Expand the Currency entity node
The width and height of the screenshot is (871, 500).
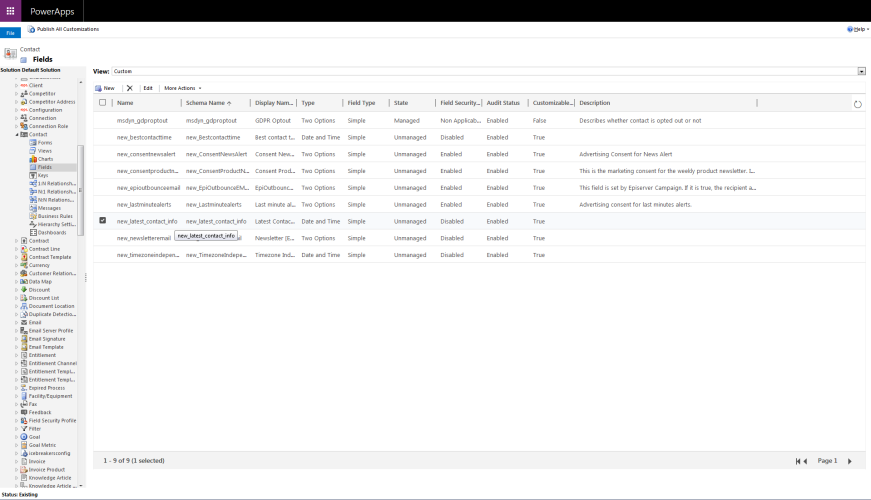16,265
